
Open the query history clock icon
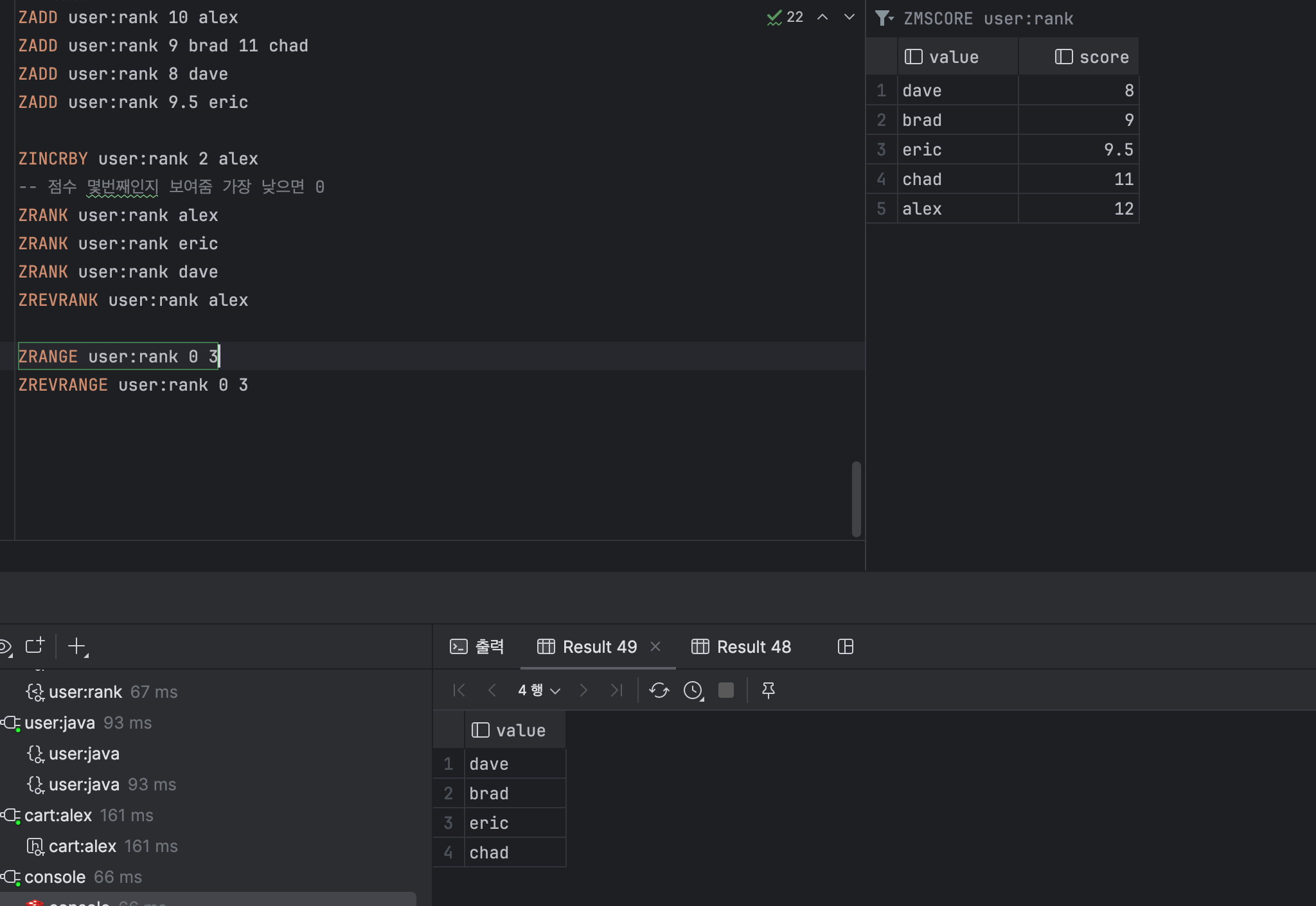(693, 690)
